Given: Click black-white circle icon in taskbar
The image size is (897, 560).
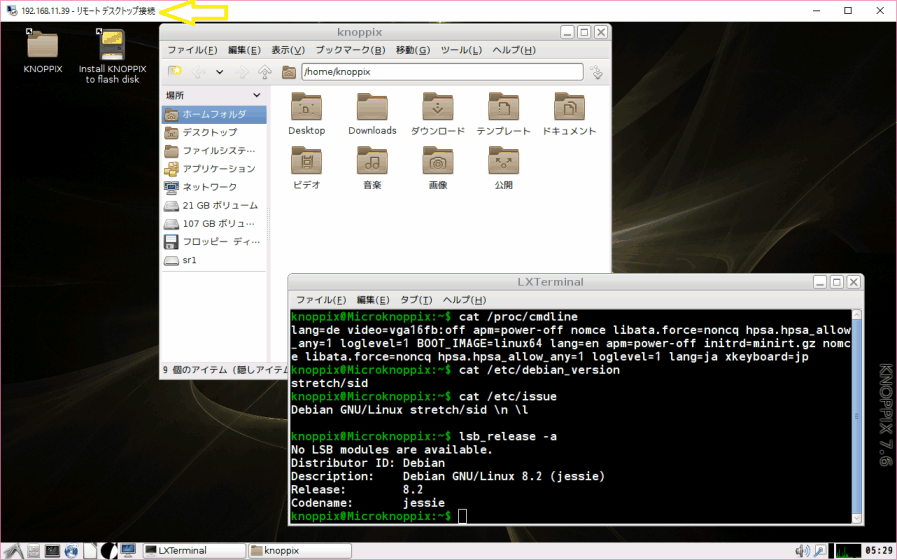Looking at the screenshot, I should 109,551.
